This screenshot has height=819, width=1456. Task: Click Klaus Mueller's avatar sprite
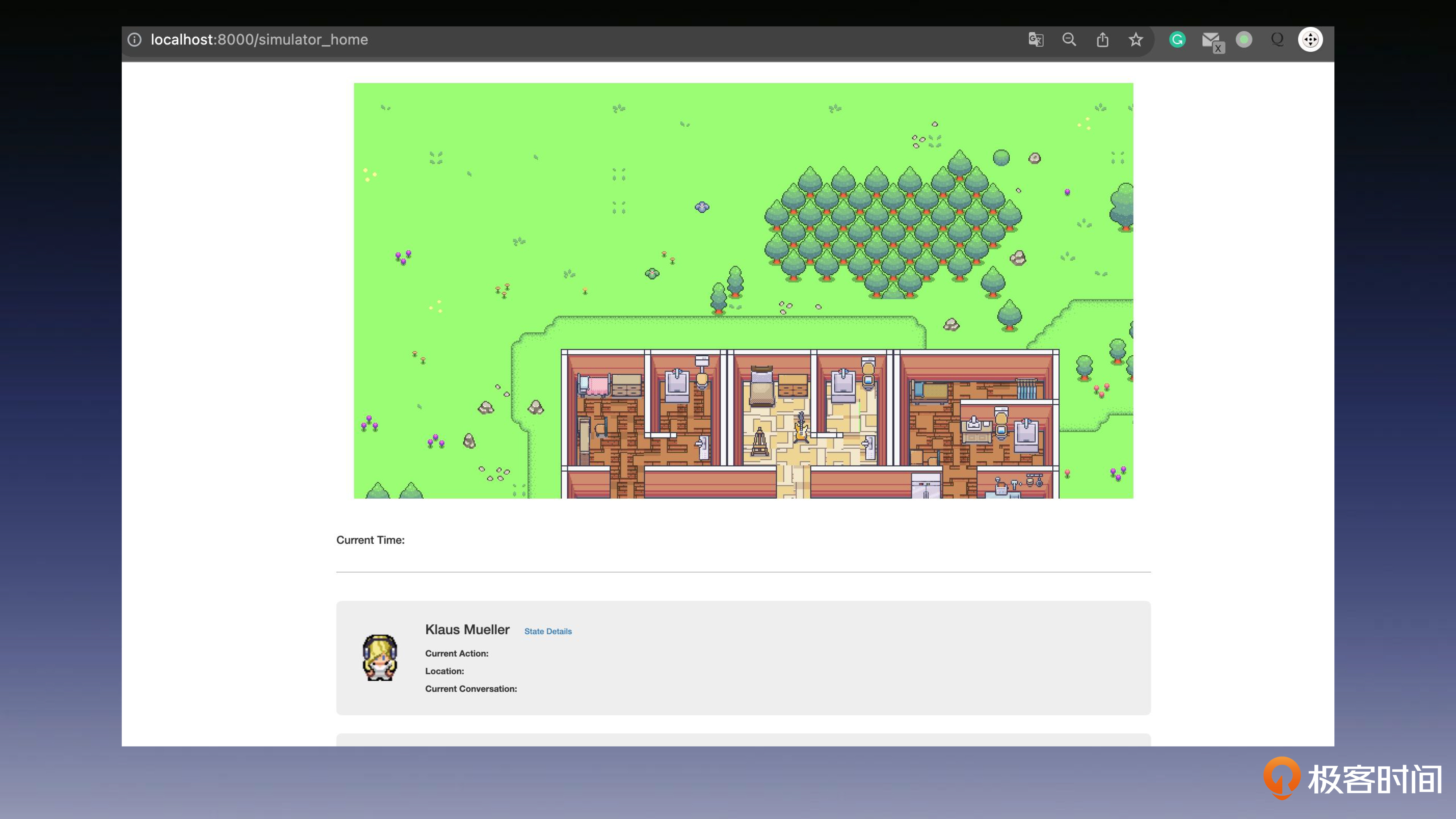click(380, 657)
